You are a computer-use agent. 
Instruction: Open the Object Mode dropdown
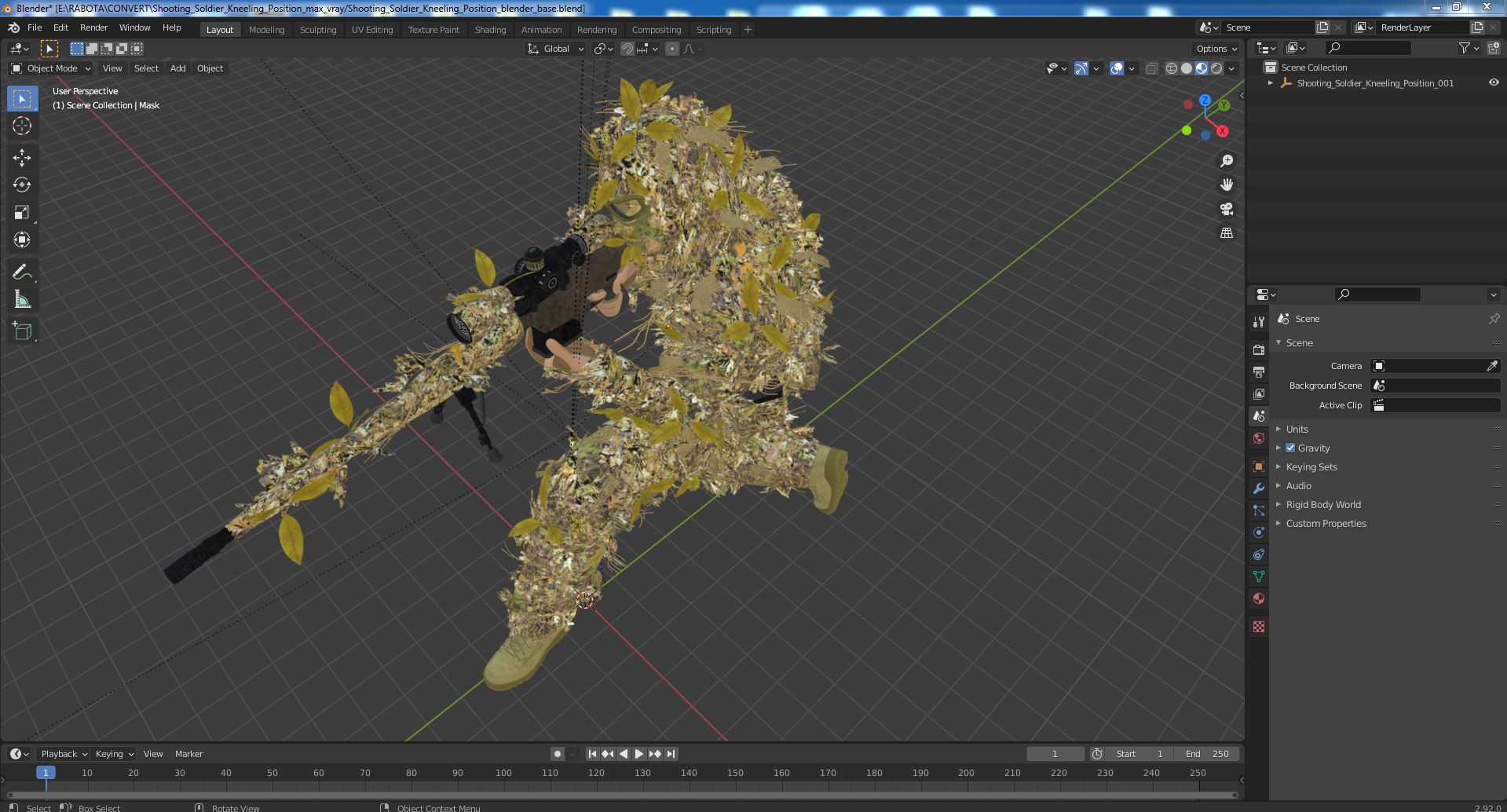(51, 68)
